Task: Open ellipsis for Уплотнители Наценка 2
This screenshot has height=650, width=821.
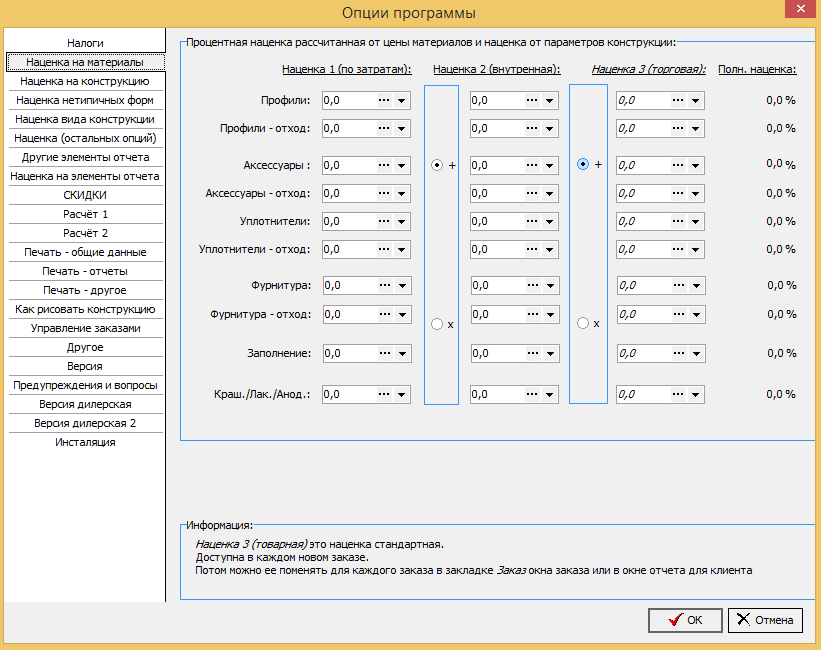Action: click(532, 221)
